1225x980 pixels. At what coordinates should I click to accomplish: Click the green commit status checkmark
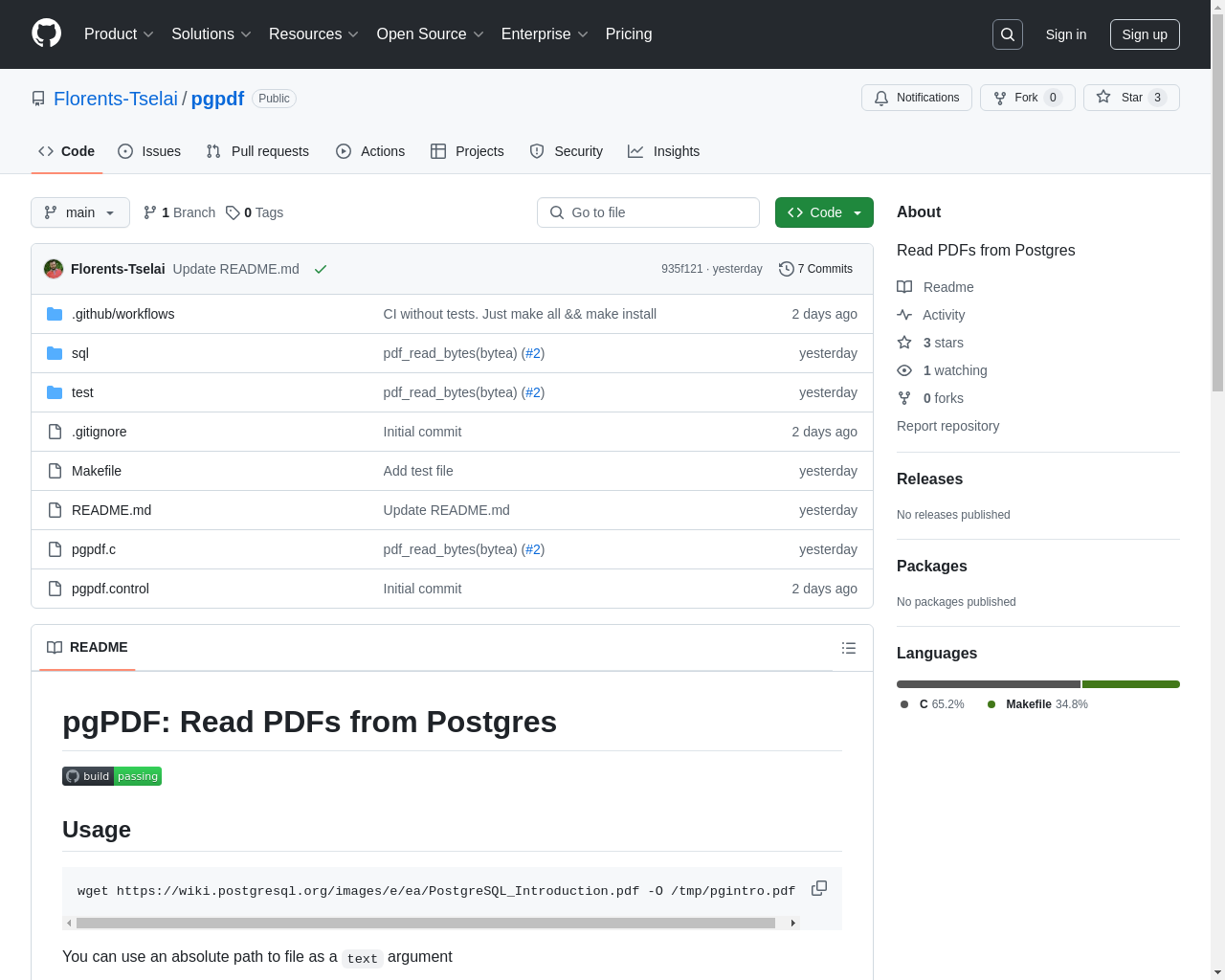point(321,269)
